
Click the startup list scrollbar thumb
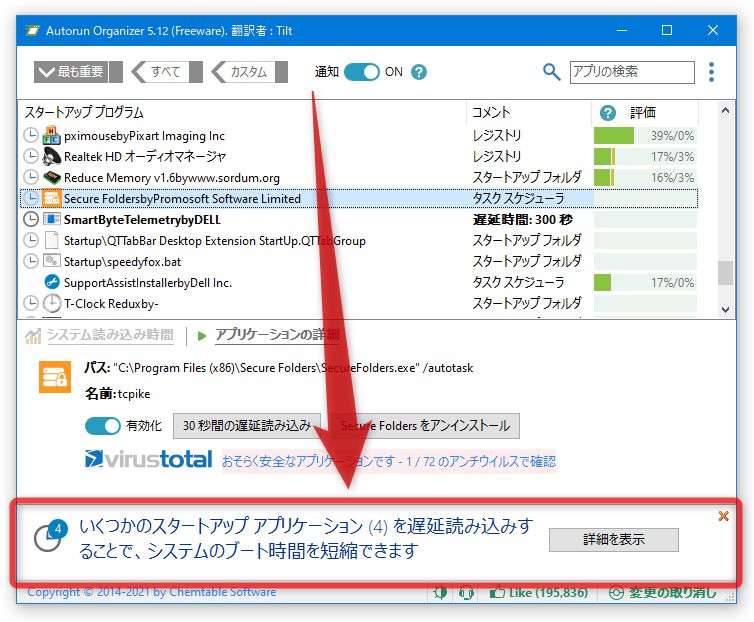(x=725, y=273)
